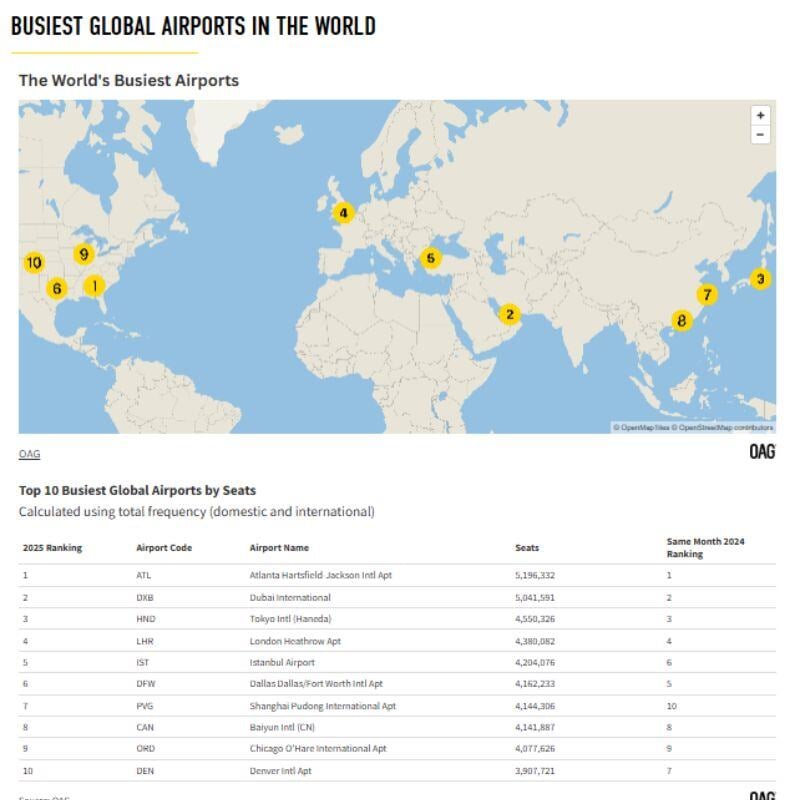This screenshot has height=800, width=800.
Task: Click the 2025 Ranking column header
Action: pos(52,548)
